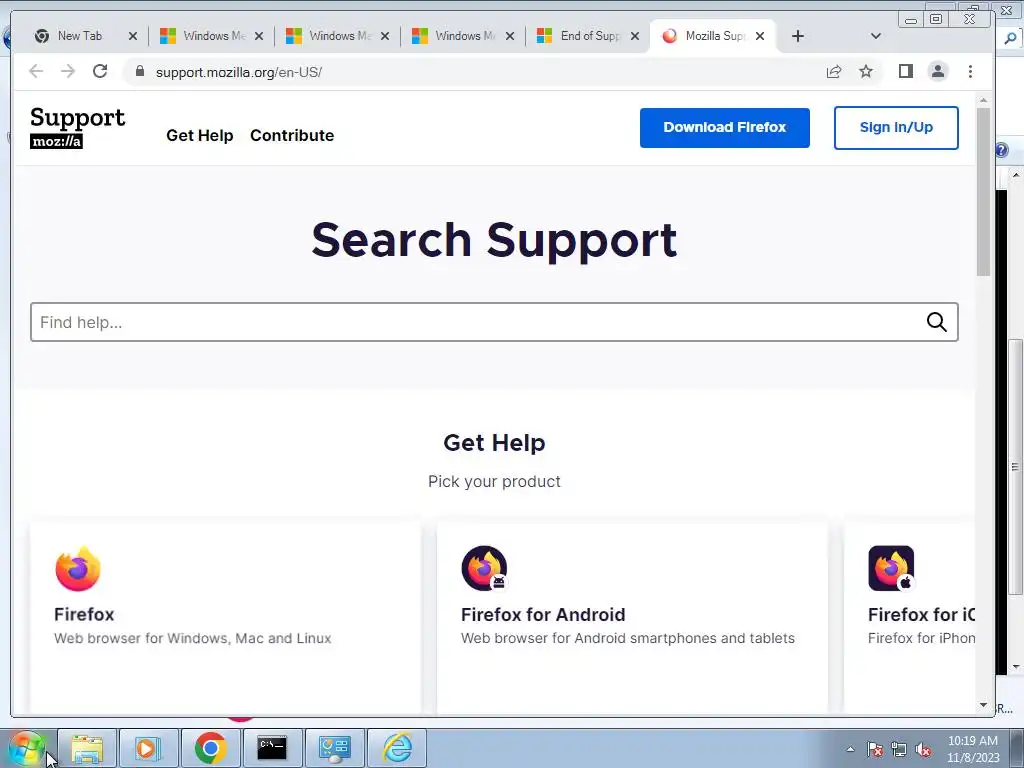The width and height of the screenshot is (1024, 768).
Task: Click the Mozilla Support logo
Action: [78, 127]
